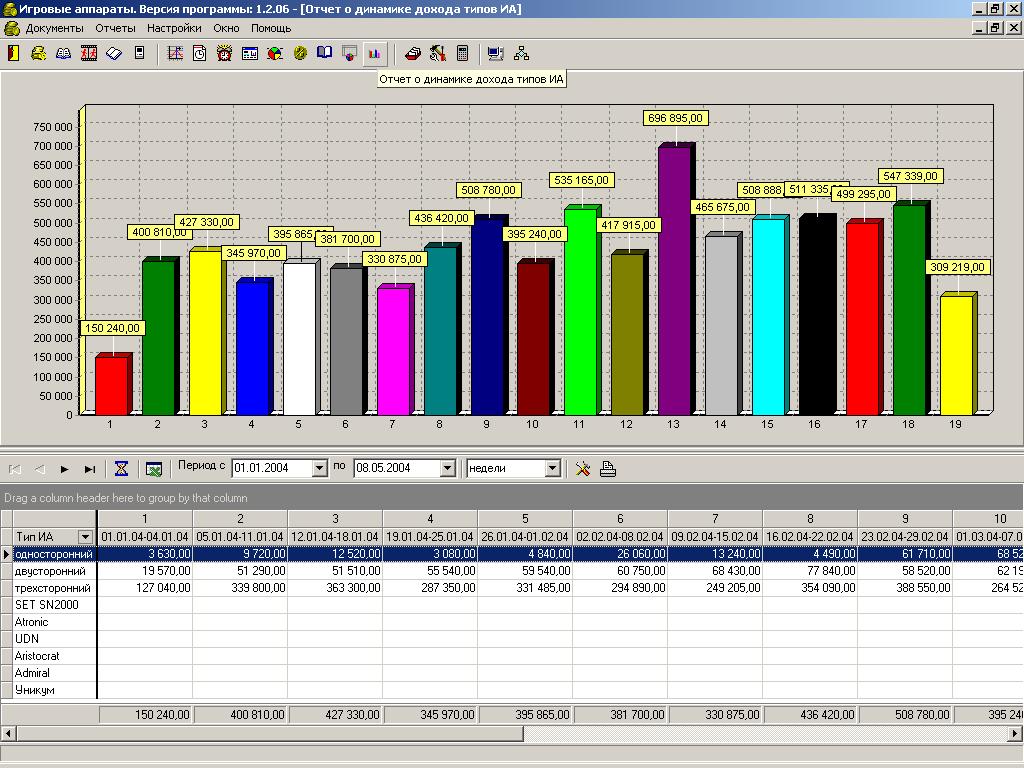Viewport: 1024px width, 768px height.
Task: Click the document with clock icon
Action: (200, 54)
